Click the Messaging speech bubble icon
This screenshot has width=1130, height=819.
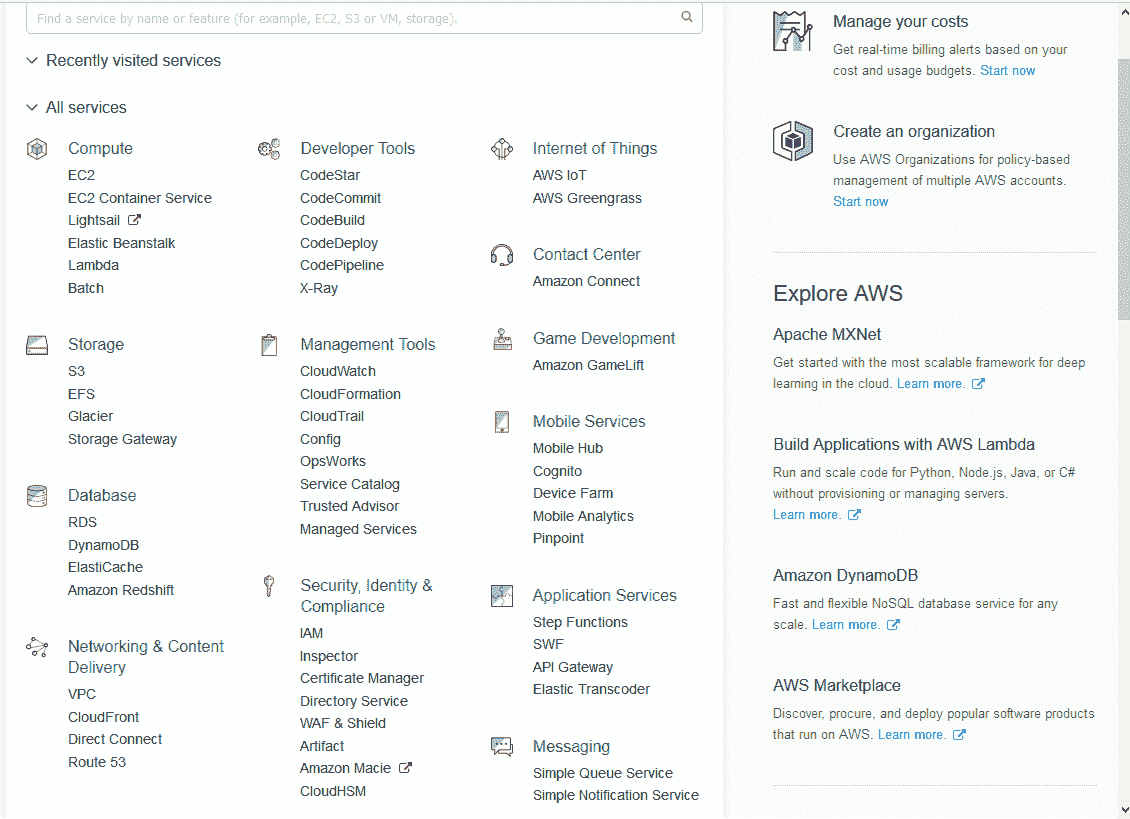502,746
